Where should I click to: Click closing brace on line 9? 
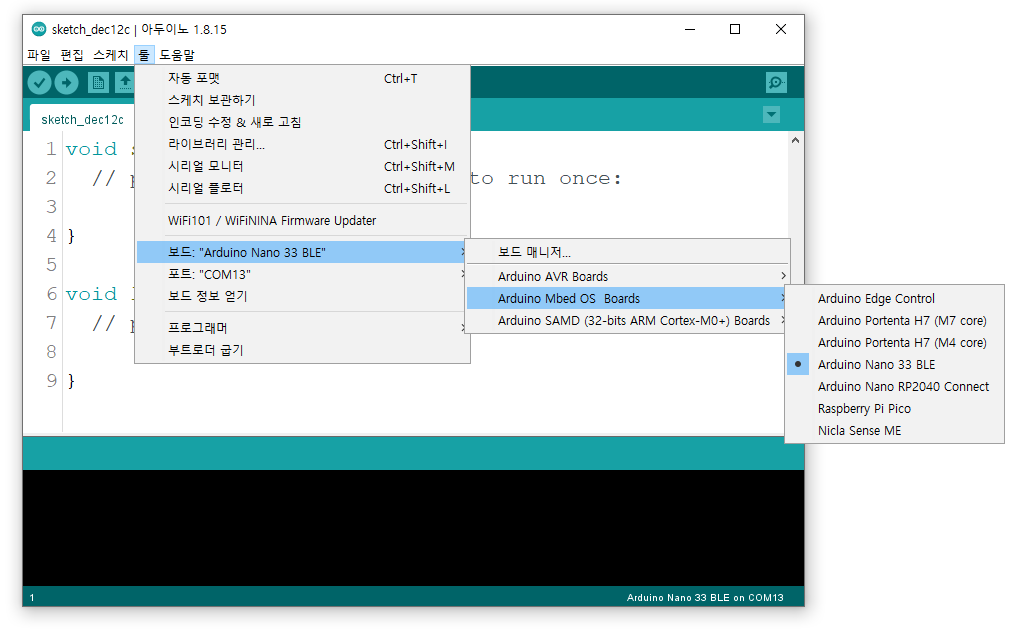pyautogui.click(x=71, y=381)
